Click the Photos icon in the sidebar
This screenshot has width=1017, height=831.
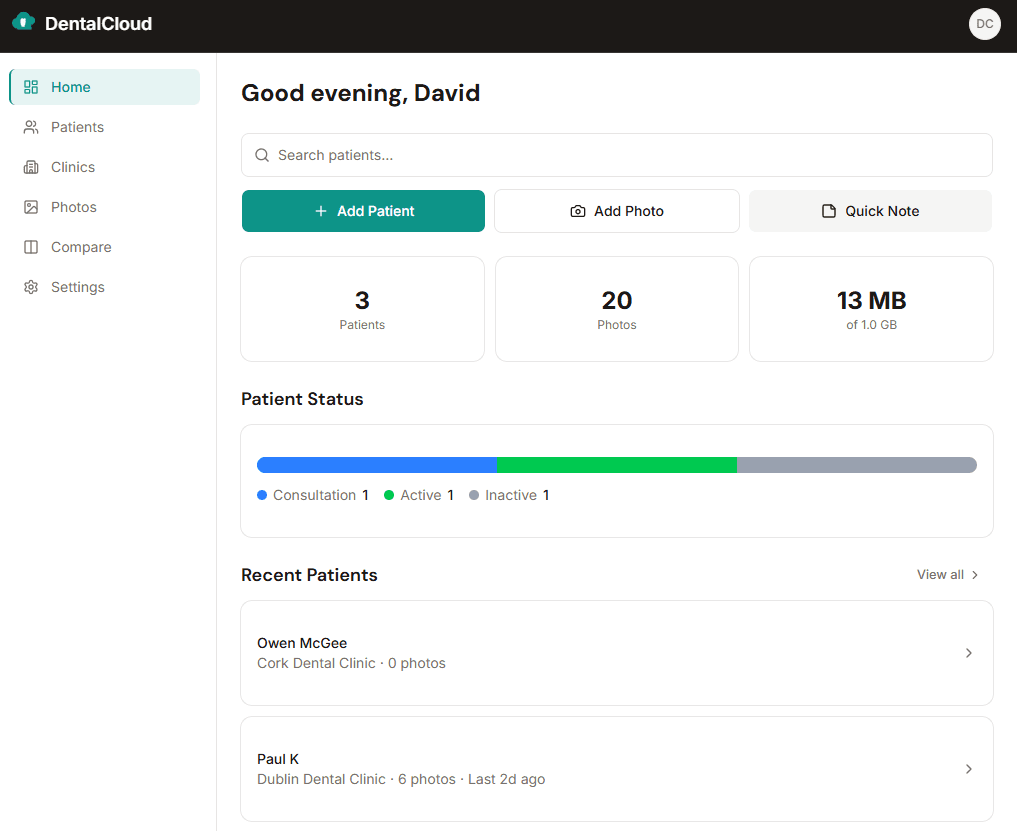[x=31, y=207]
